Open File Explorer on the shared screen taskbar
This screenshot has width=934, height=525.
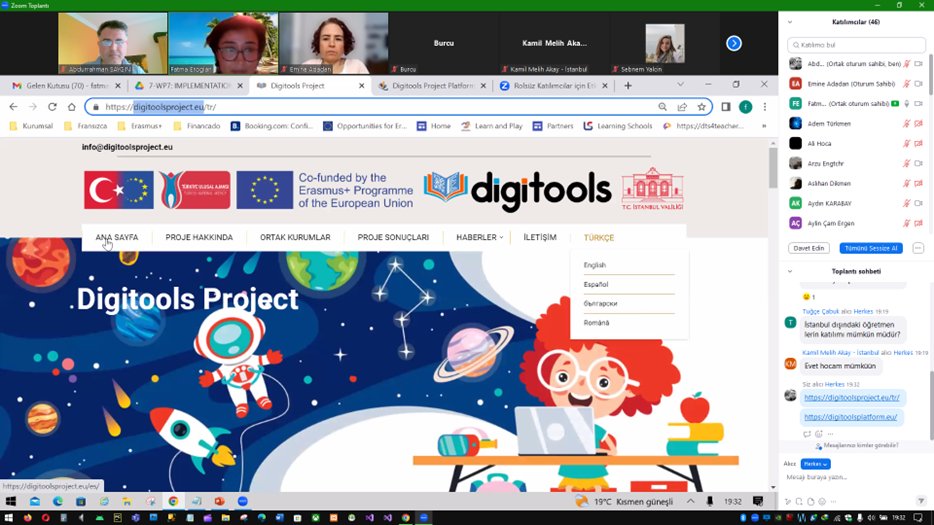click(127, 501)
